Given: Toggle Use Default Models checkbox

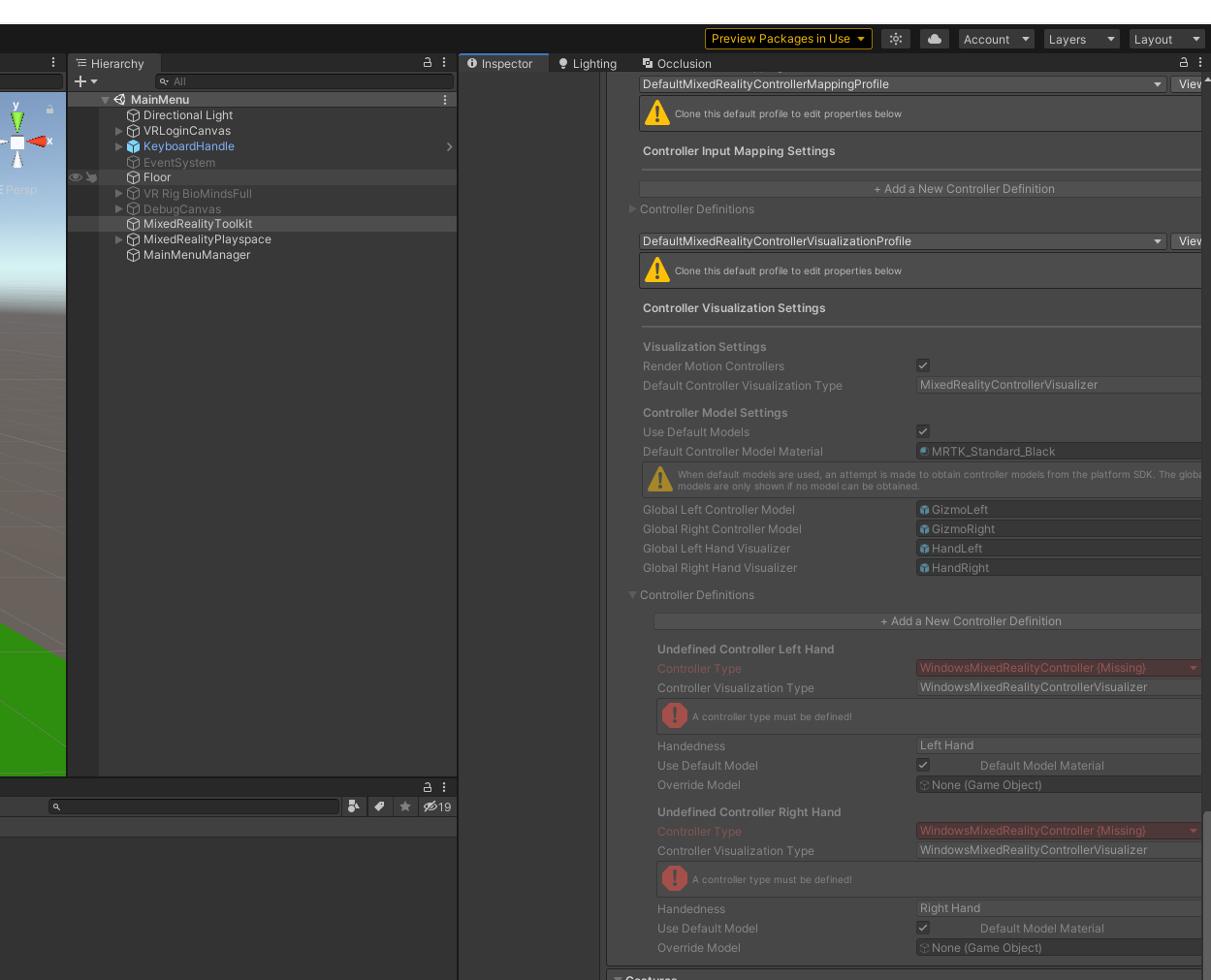Looking at the screenshot, I should click(923, 431).
